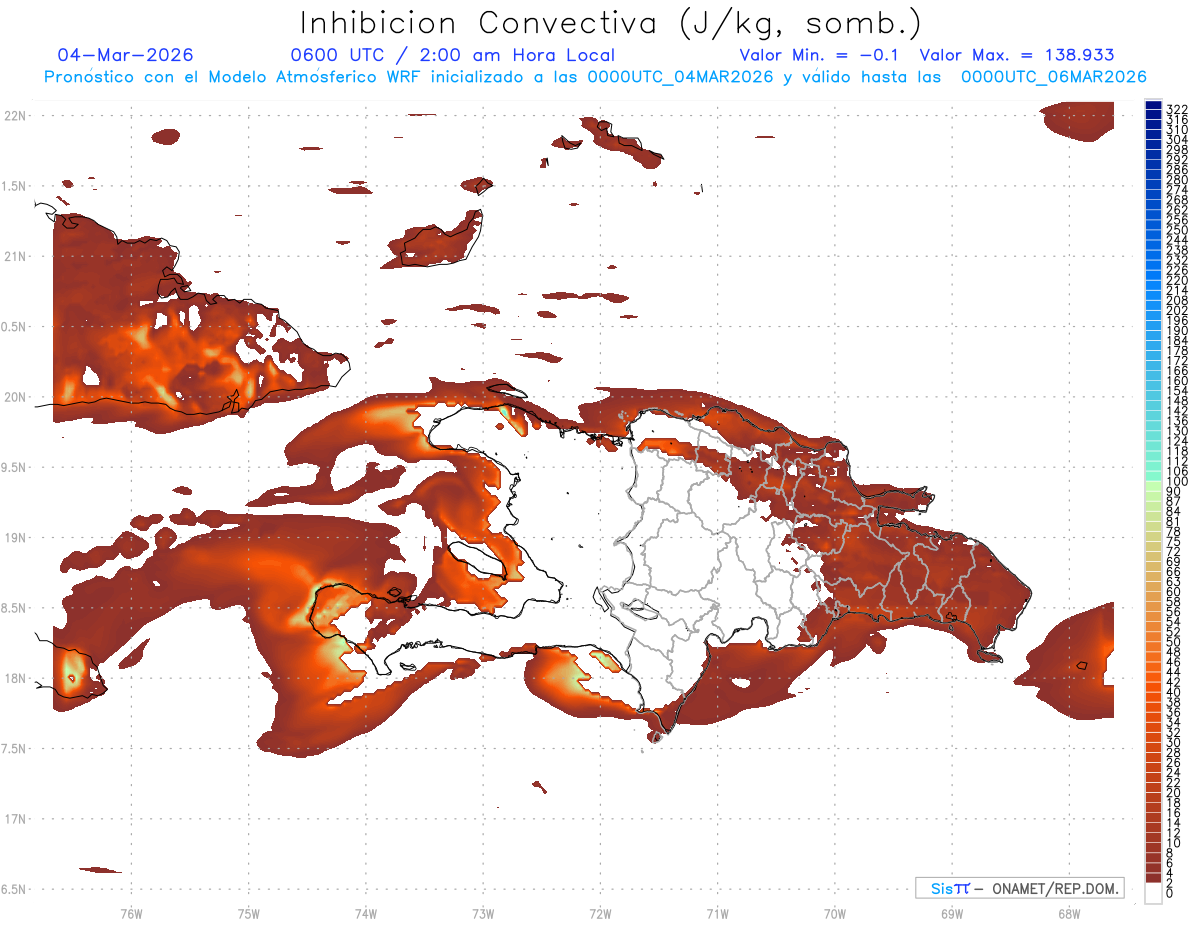Click the 'Valor Min. = -0.1' readout
Image resolution: width=1200 pixels, height=927 pixels.
coord(820,55)
